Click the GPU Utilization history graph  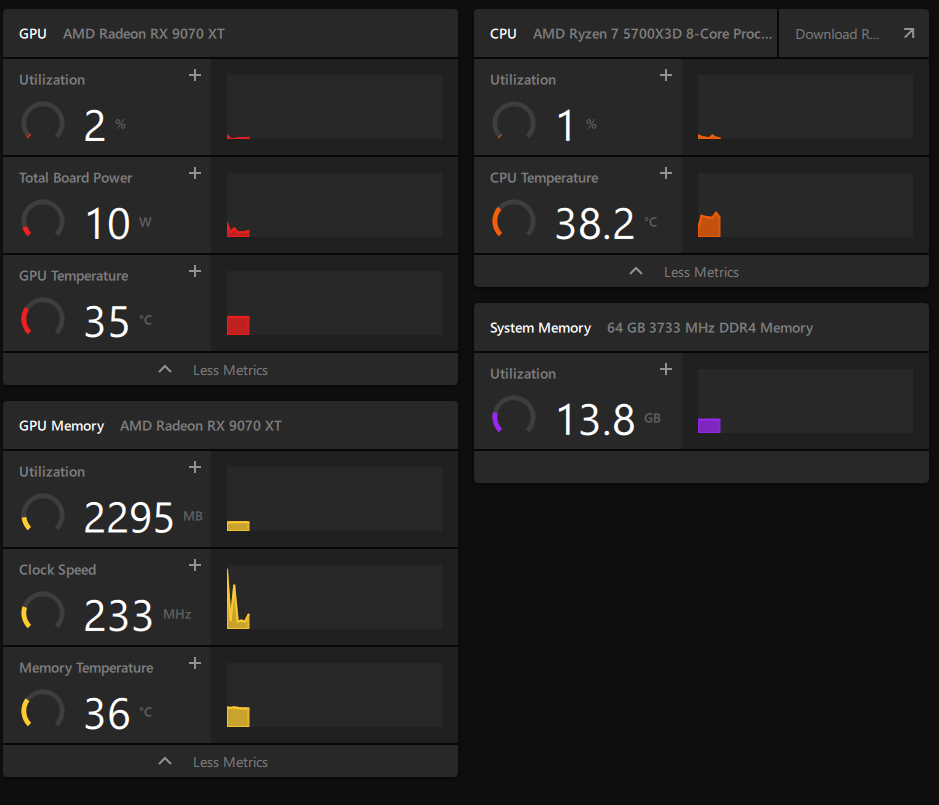pos(334,107)
